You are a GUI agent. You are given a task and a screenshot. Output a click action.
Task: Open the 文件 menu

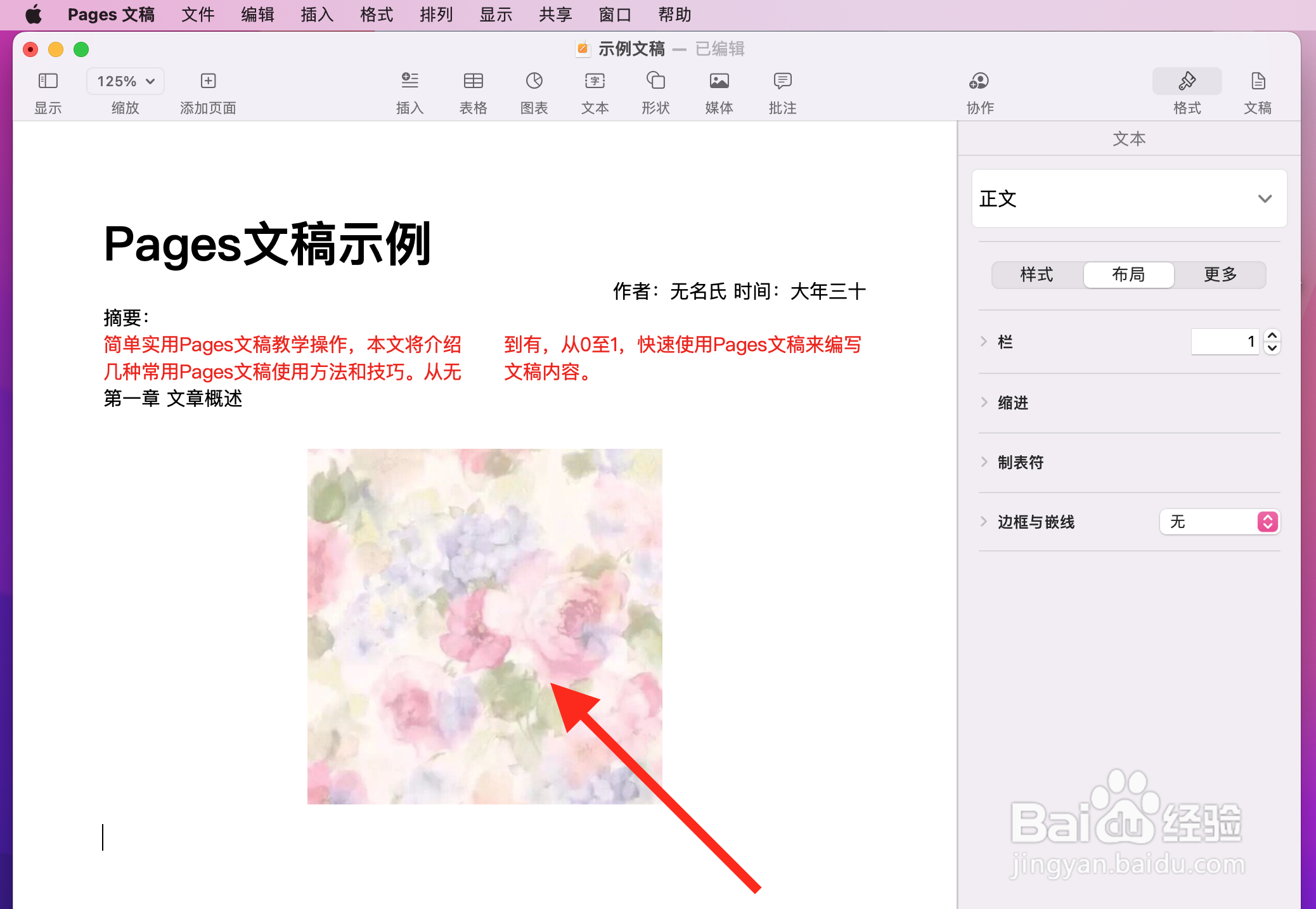(x=198, y=14)
